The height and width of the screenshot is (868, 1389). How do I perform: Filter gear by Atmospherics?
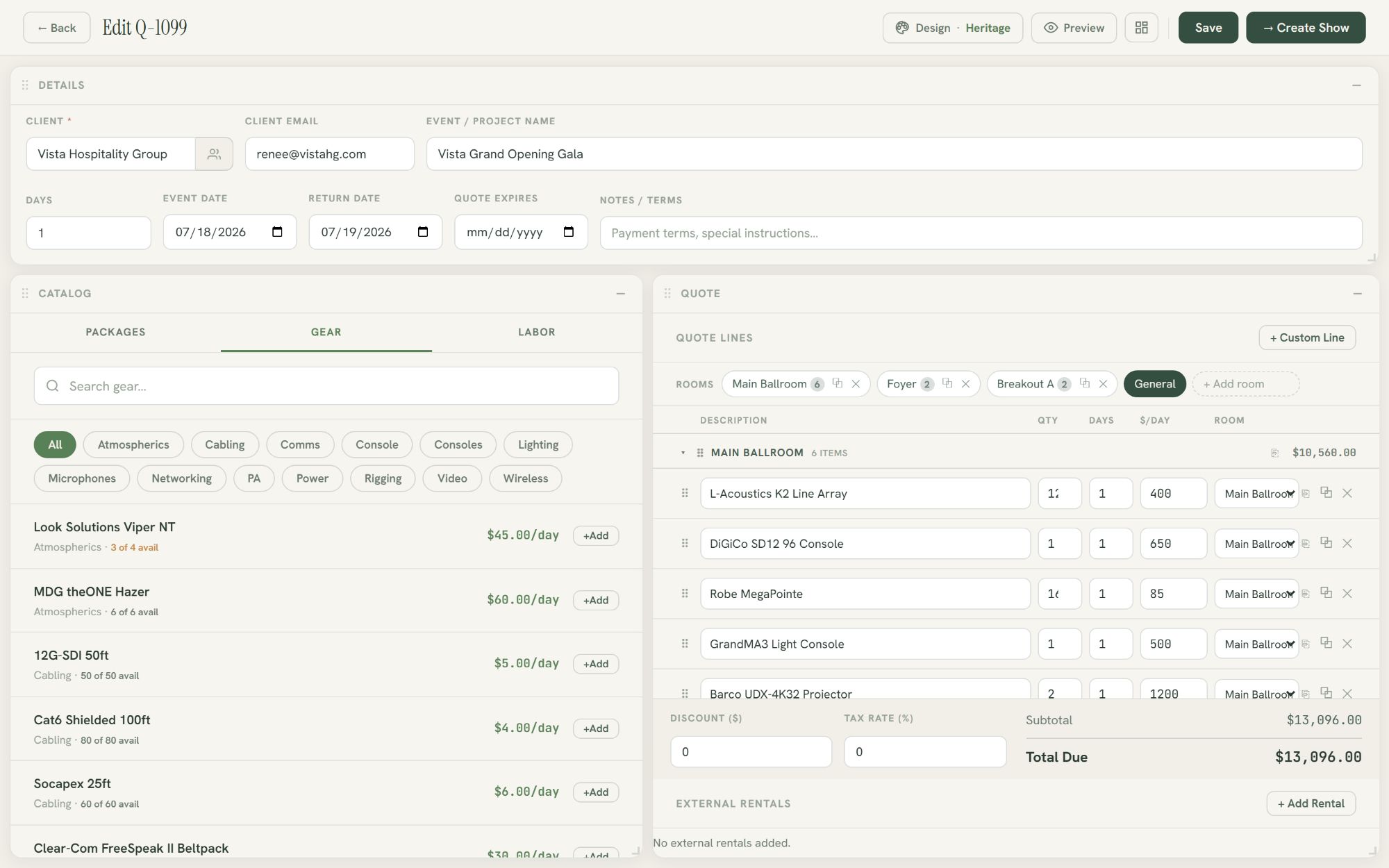(x=133, y=444)
